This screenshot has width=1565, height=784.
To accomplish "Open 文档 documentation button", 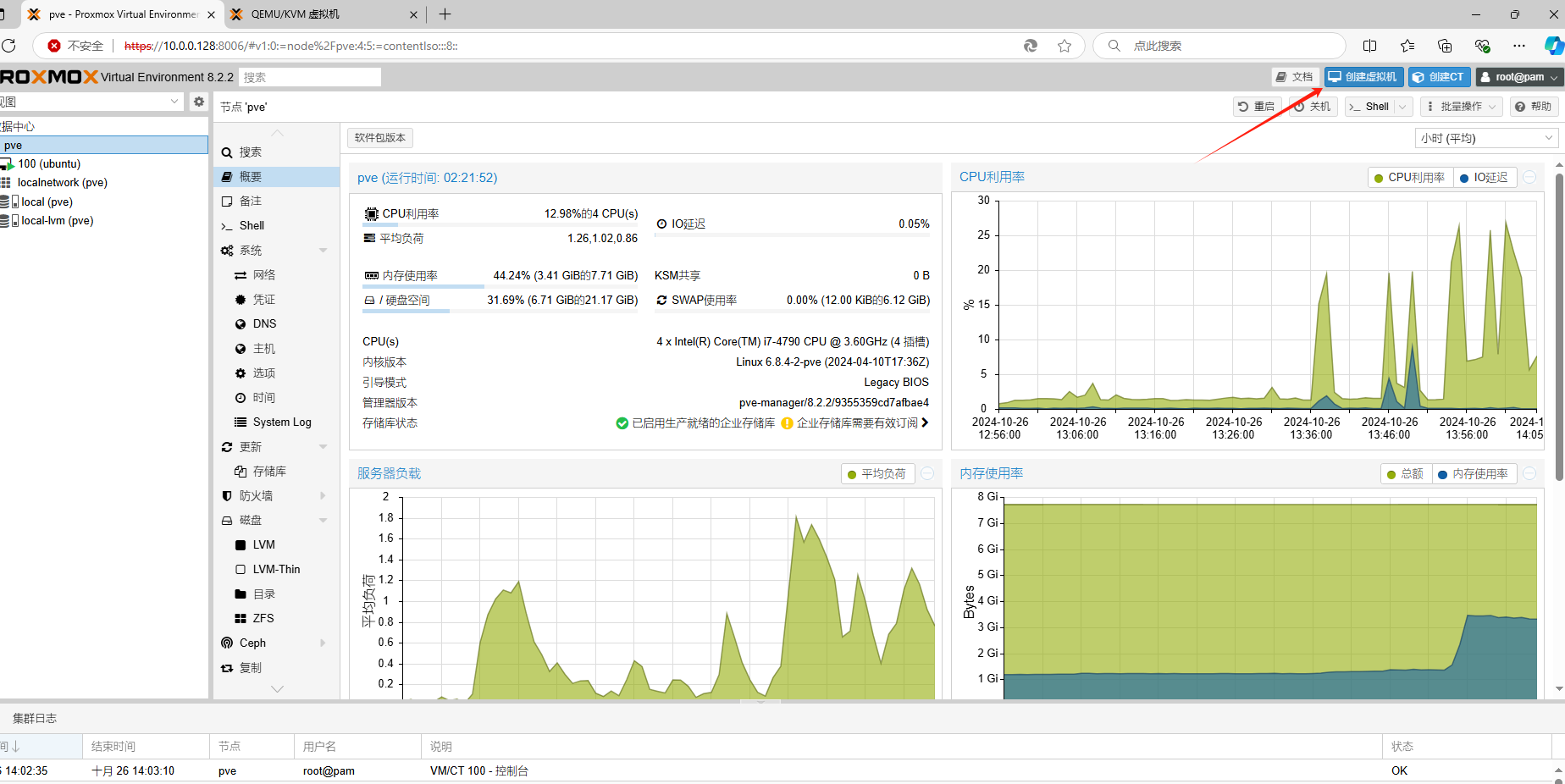I will (1295, 77).
